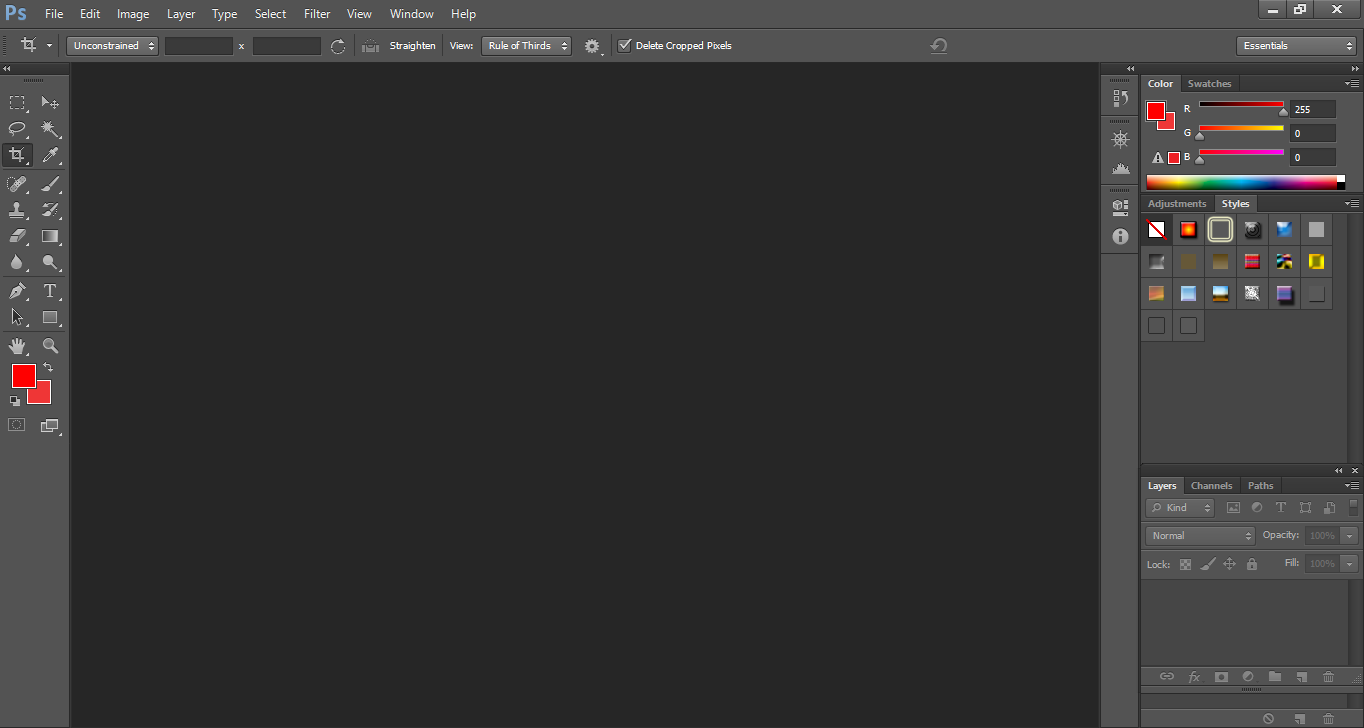This screenshot has height=728, width=1364.
Task: Open the Filter menu
Action: click(317, 14)
